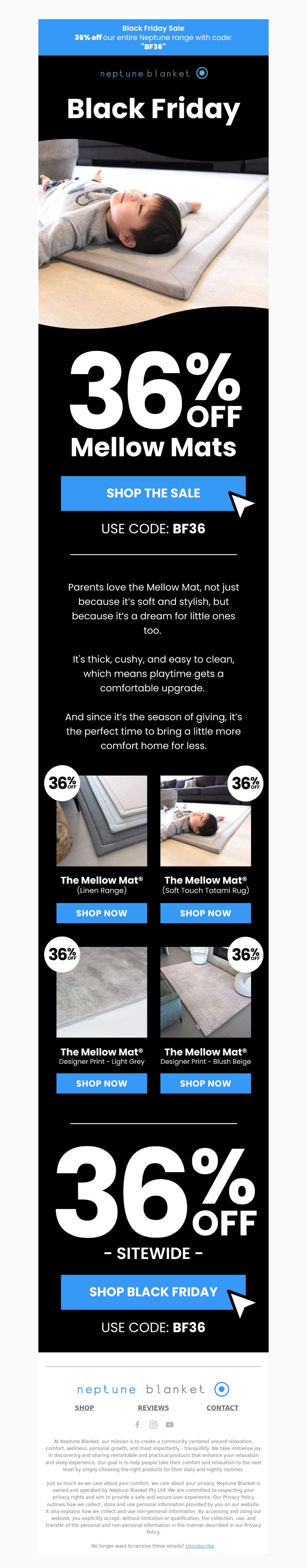The width and height of the screenshot is (307, 1568).
Task: Open the SHOP footer link
Action: [84, 1407]
